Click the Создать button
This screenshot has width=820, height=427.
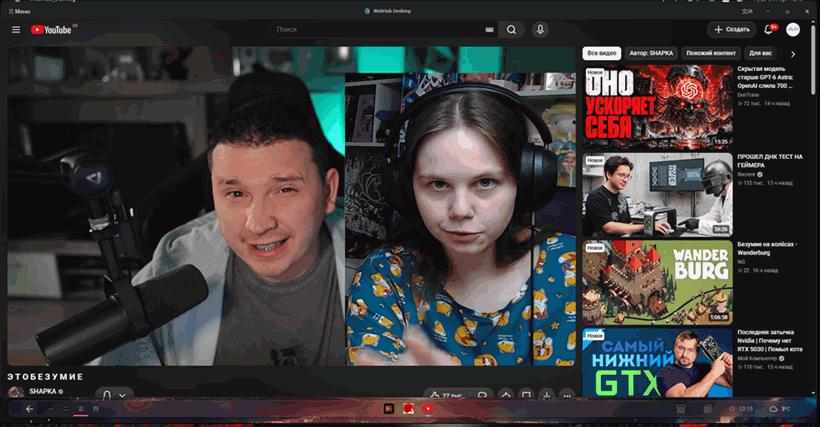(x=732, y=29)
